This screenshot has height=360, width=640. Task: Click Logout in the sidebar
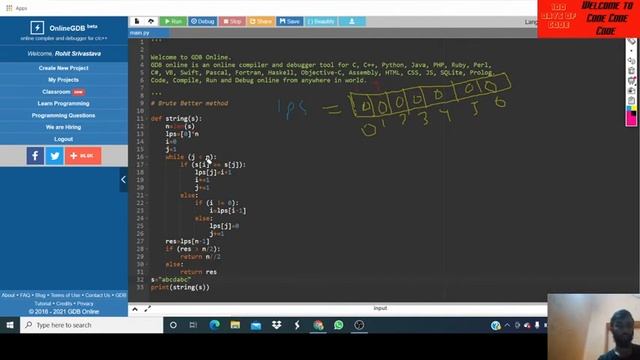64,139
